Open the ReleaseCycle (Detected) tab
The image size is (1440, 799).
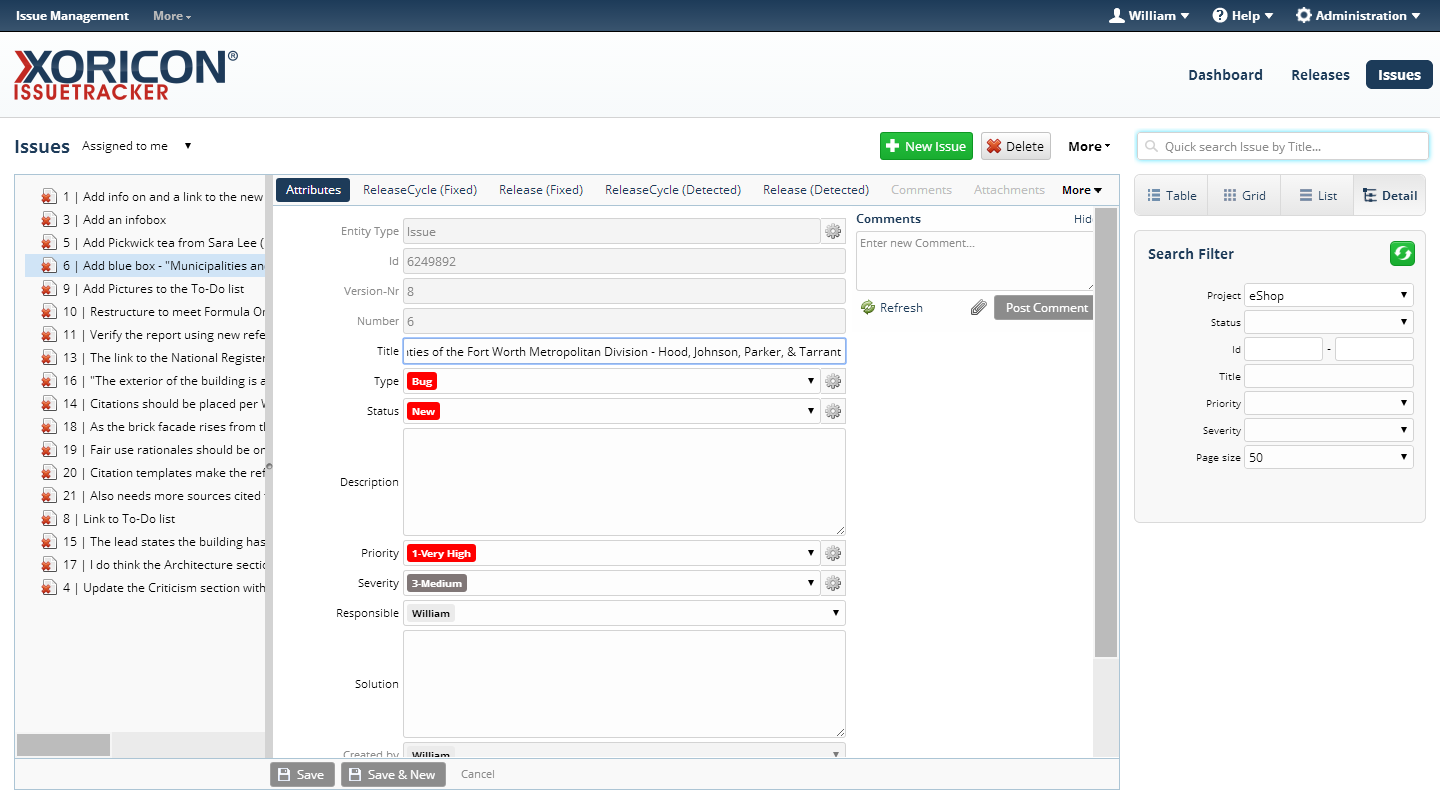click(x=673, y=190)
